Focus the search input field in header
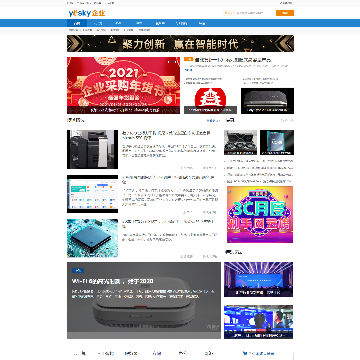 click(254, 13)
